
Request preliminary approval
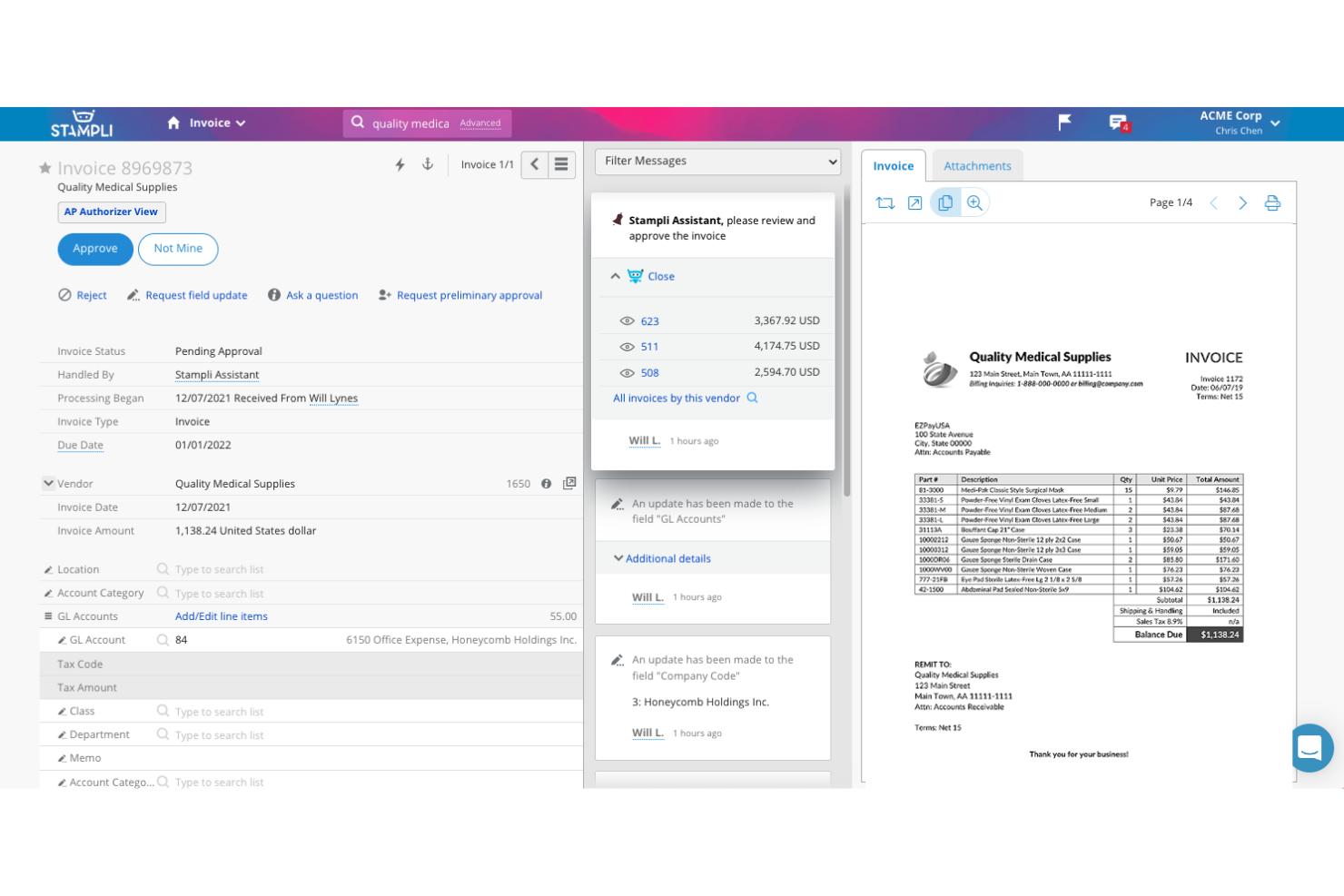tap(460, 295)
